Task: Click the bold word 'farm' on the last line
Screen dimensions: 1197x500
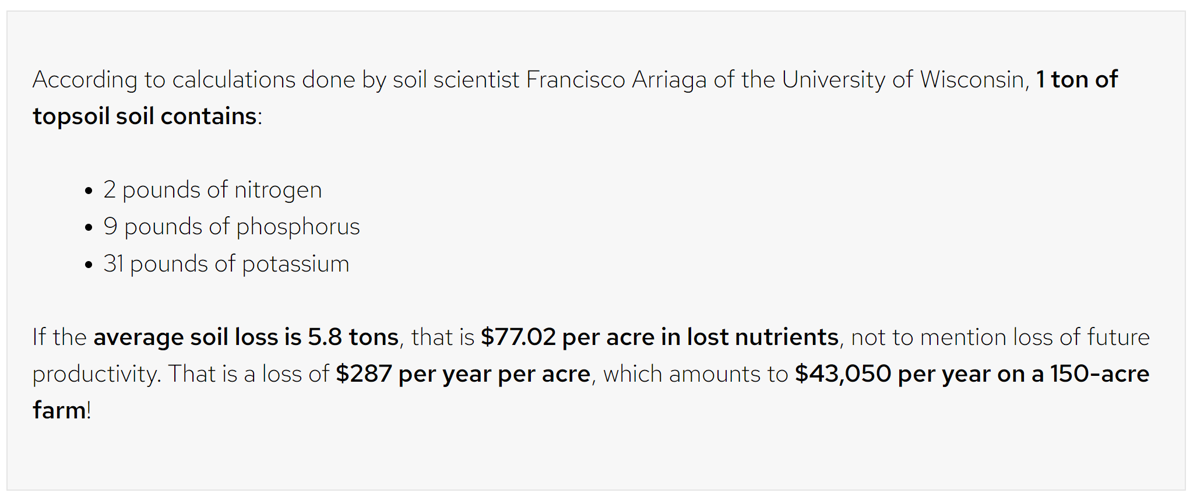Action: tap(59, 410)
